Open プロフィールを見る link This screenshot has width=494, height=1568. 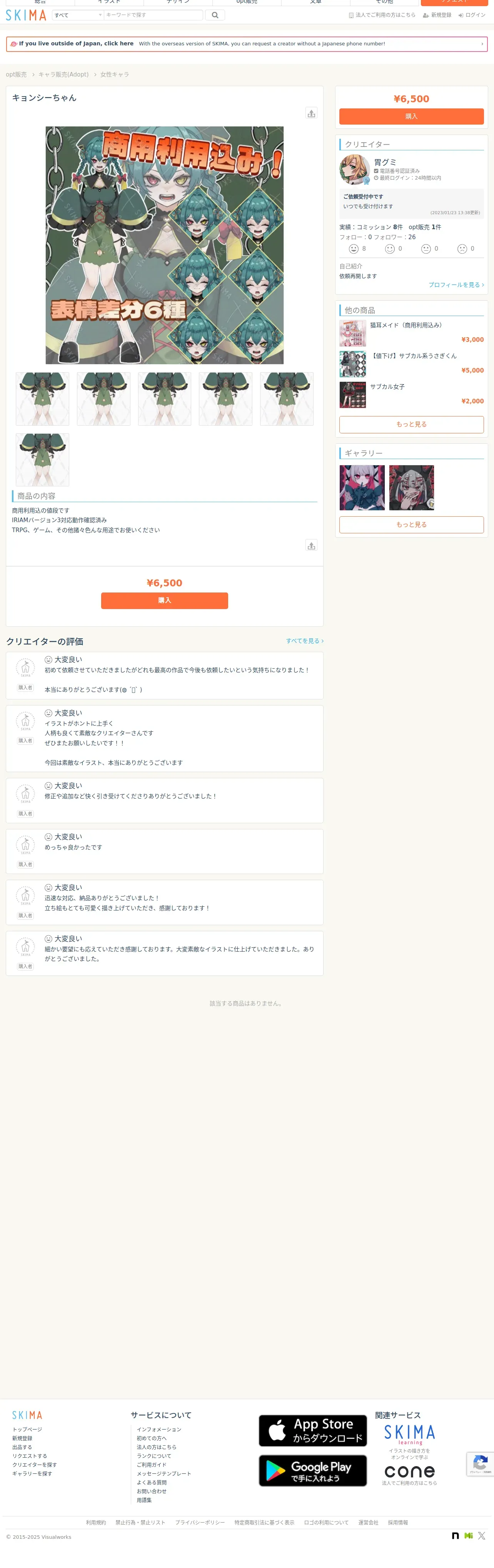(x=456, y=285)
